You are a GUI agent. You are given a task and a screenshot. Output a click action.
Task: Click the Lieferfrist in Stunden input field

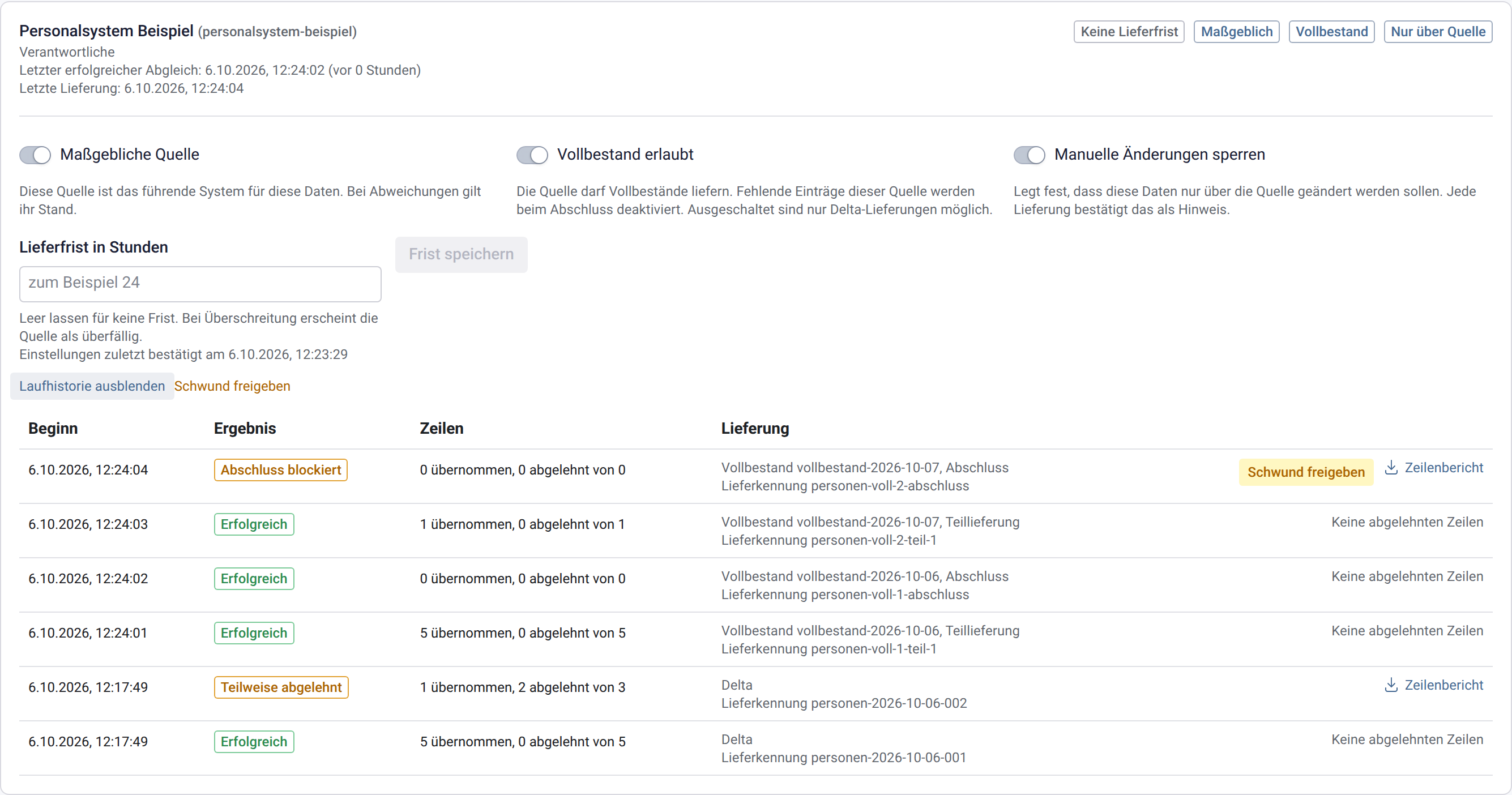200,284
